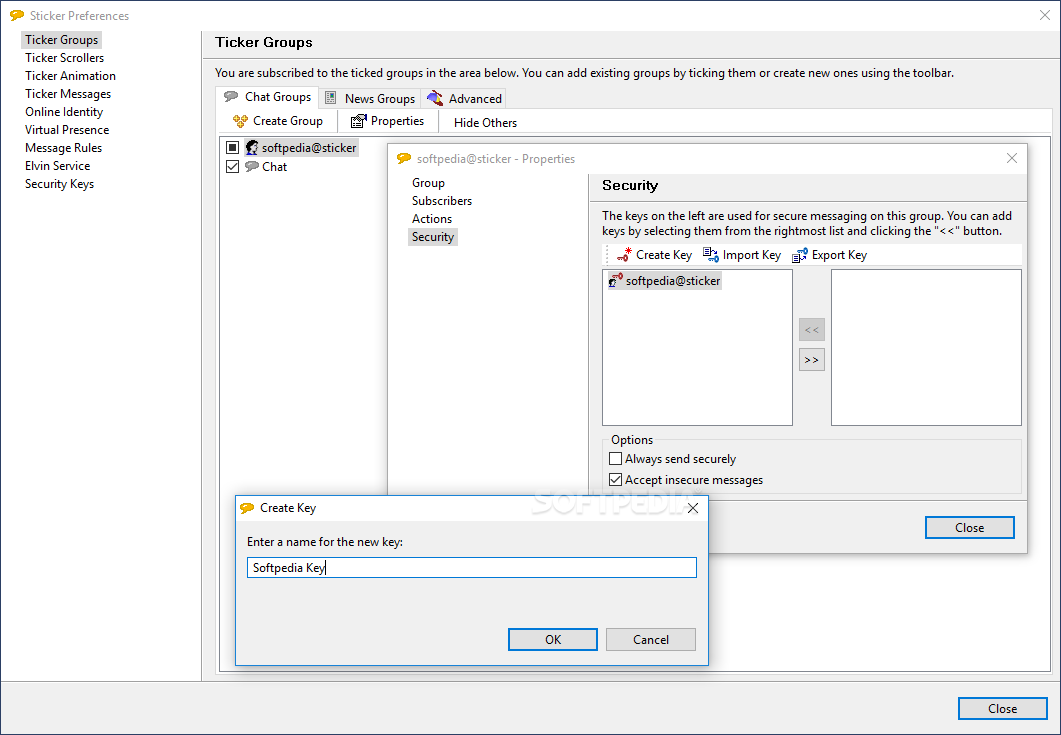The height and width of the screenshot is (735, 1061).
Task: Click the key name input field
Action: 472,568
